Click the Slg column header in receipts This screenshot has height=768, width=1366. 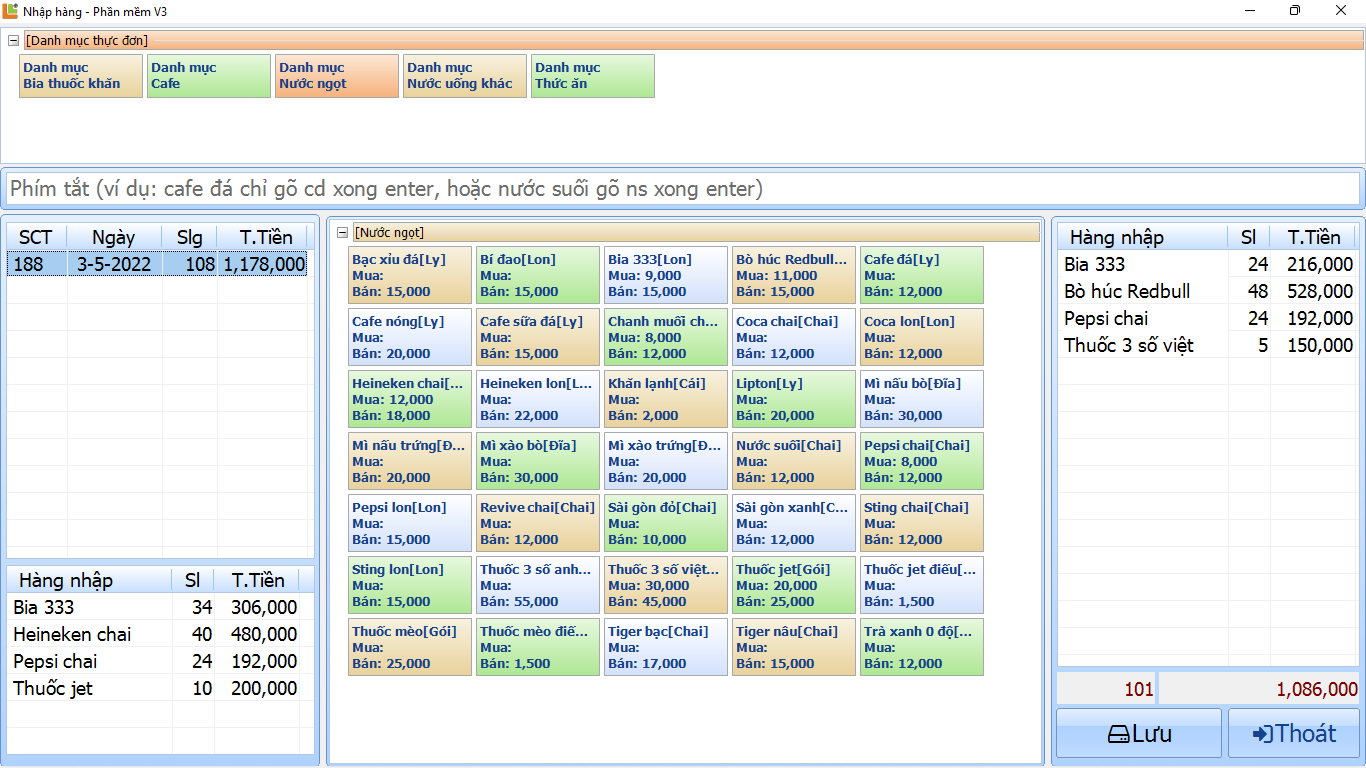[x=189, y=237]
